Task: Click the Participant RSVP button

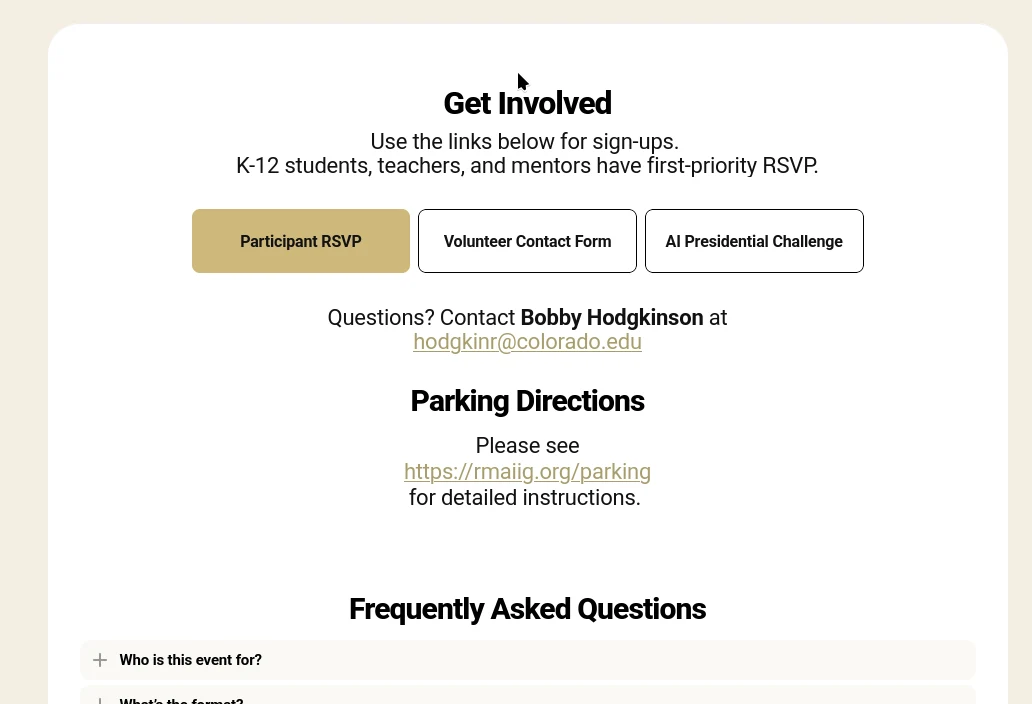Action: tap(300, 241)
